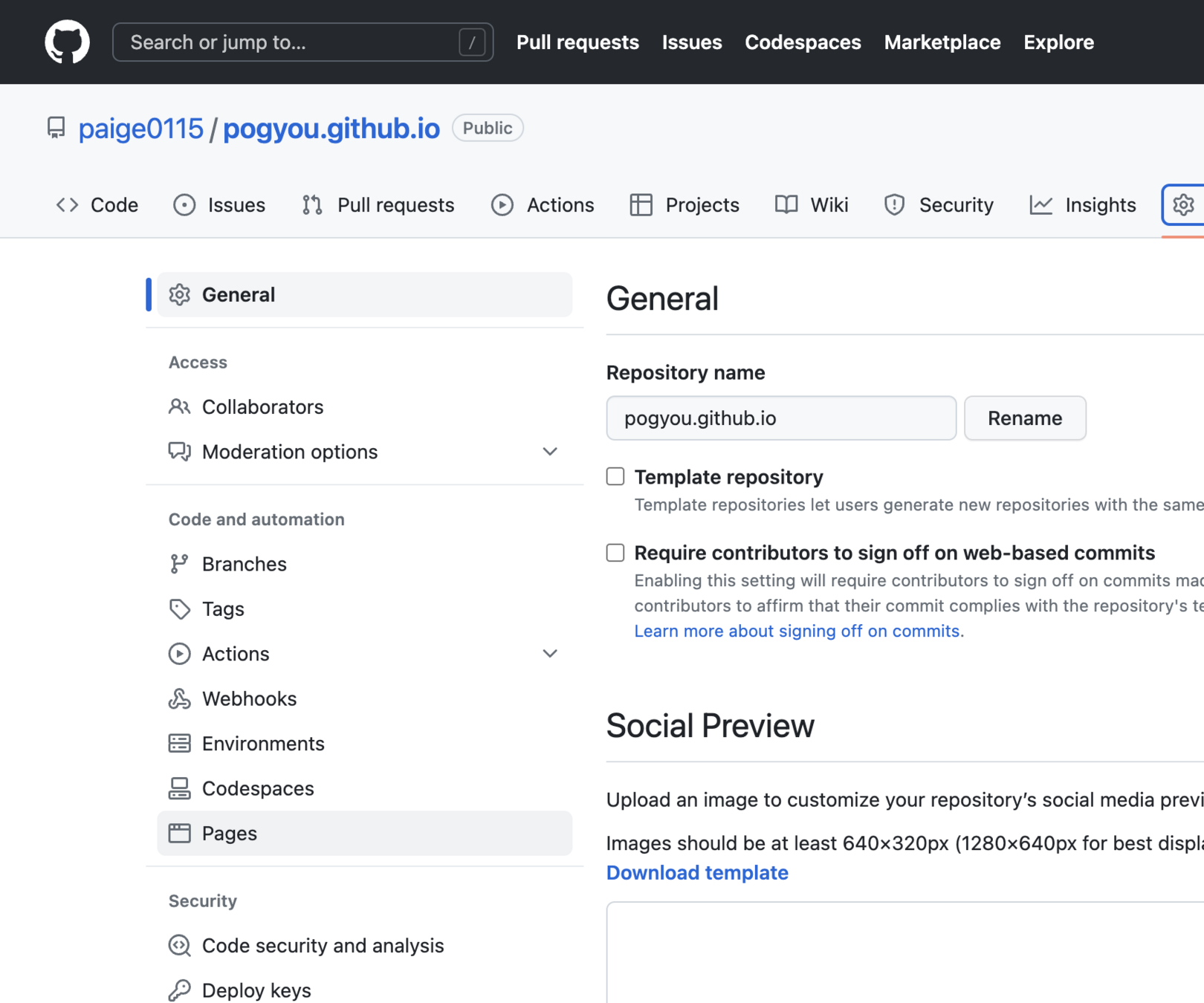This screenshot has height=1003, width=1204.
Task: Open Explore in the top navigation
Action: 1058,42
